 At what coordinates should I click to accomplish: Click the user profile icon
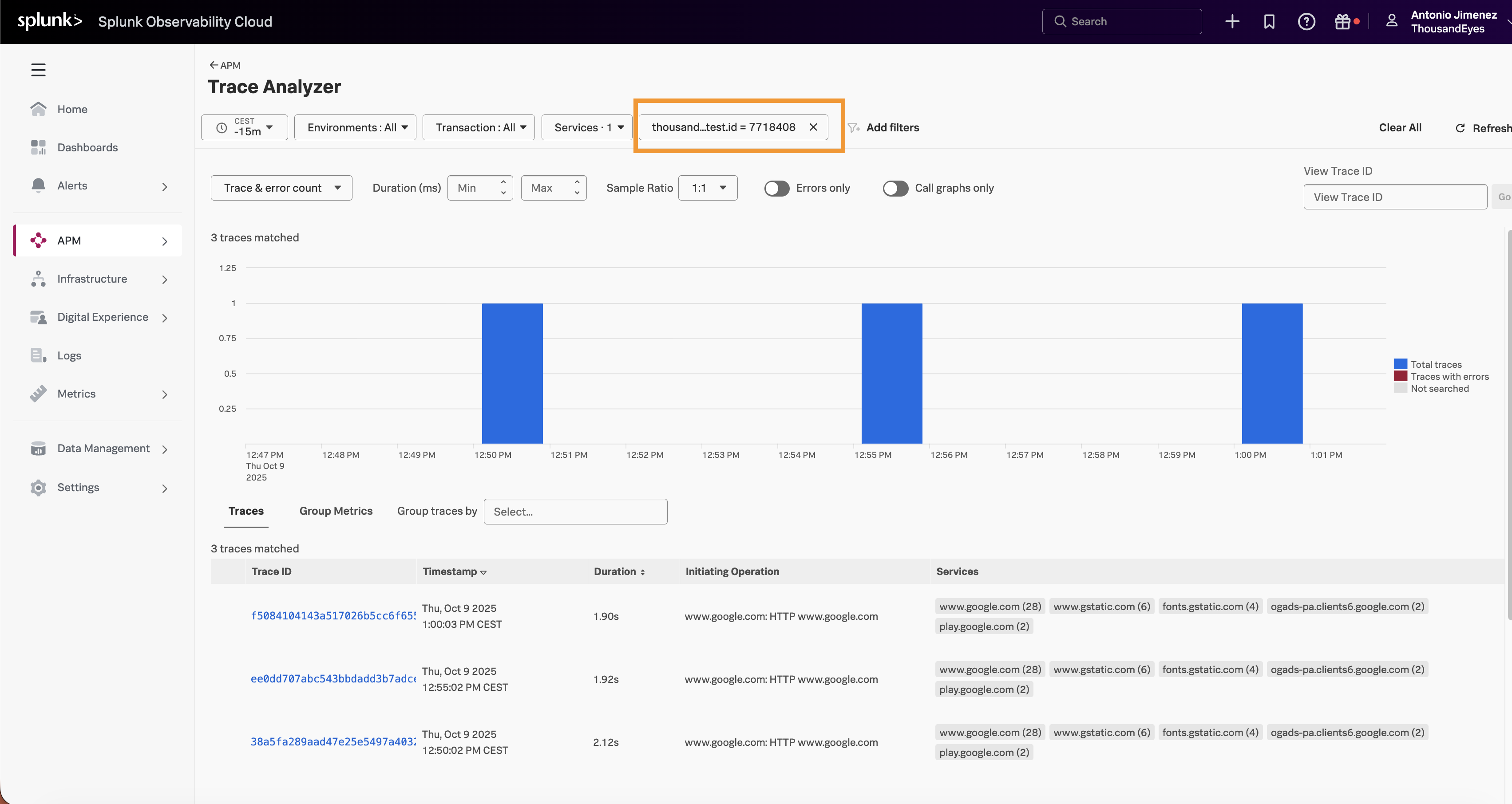1391,21
